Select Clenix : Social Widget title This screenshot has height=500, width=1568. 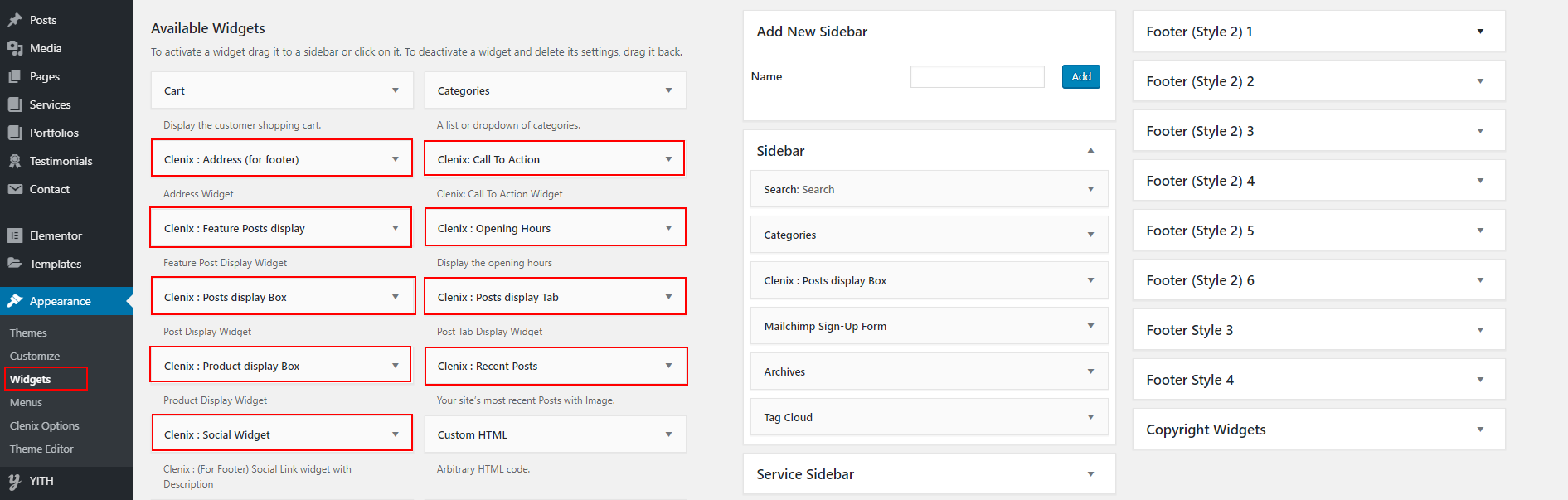217,434
